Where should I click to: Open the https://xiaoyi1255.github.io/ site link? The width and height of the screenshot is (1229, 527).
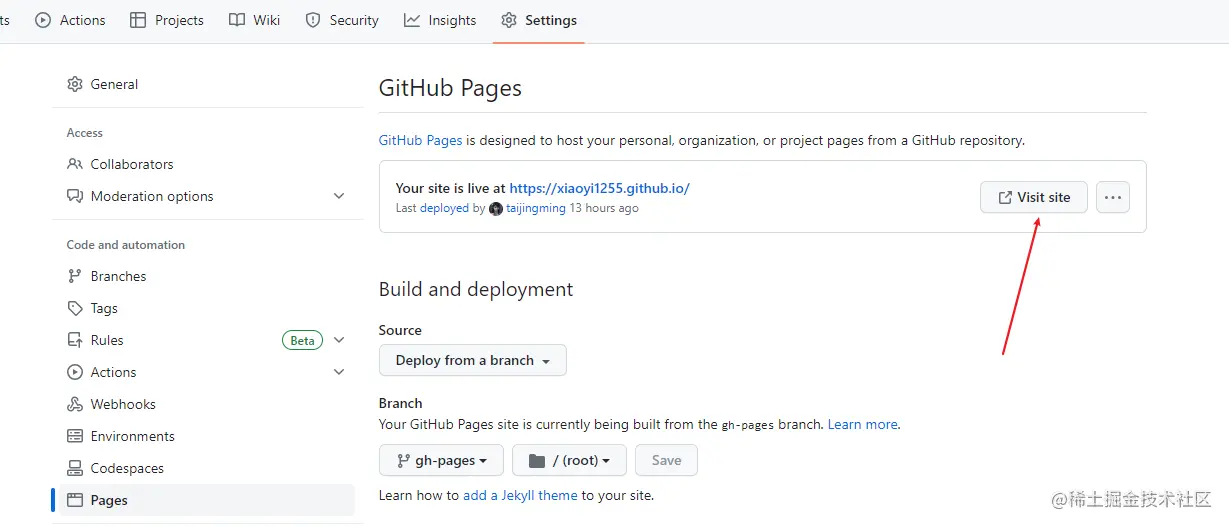(x=599, y=187)
